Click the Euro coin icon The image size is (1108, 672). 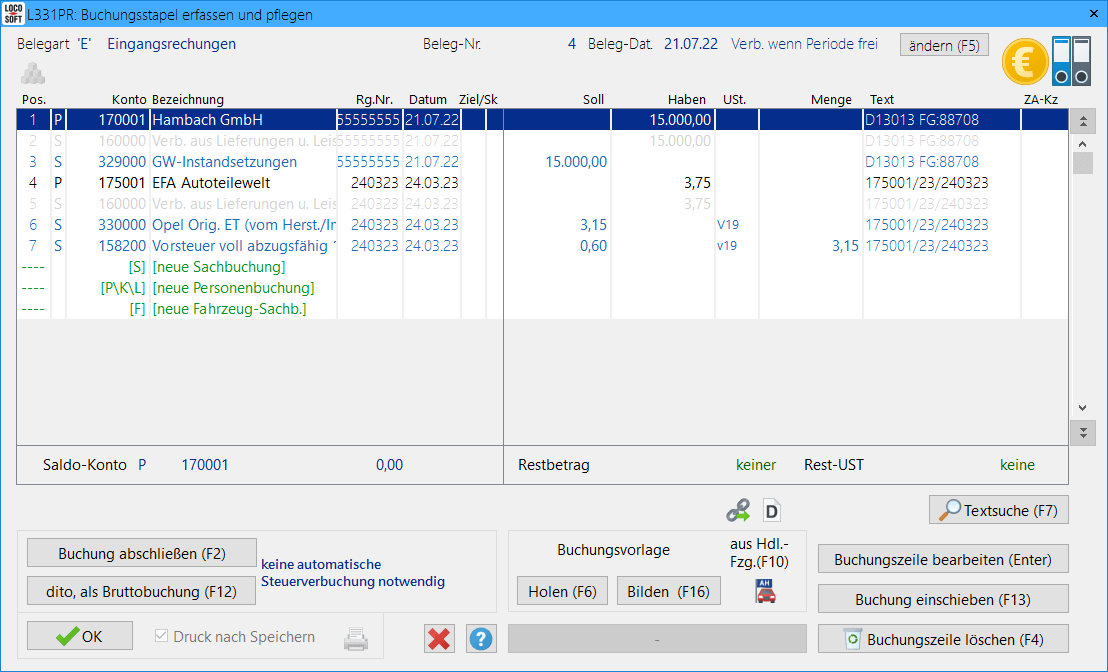[x=1025, y=61]
